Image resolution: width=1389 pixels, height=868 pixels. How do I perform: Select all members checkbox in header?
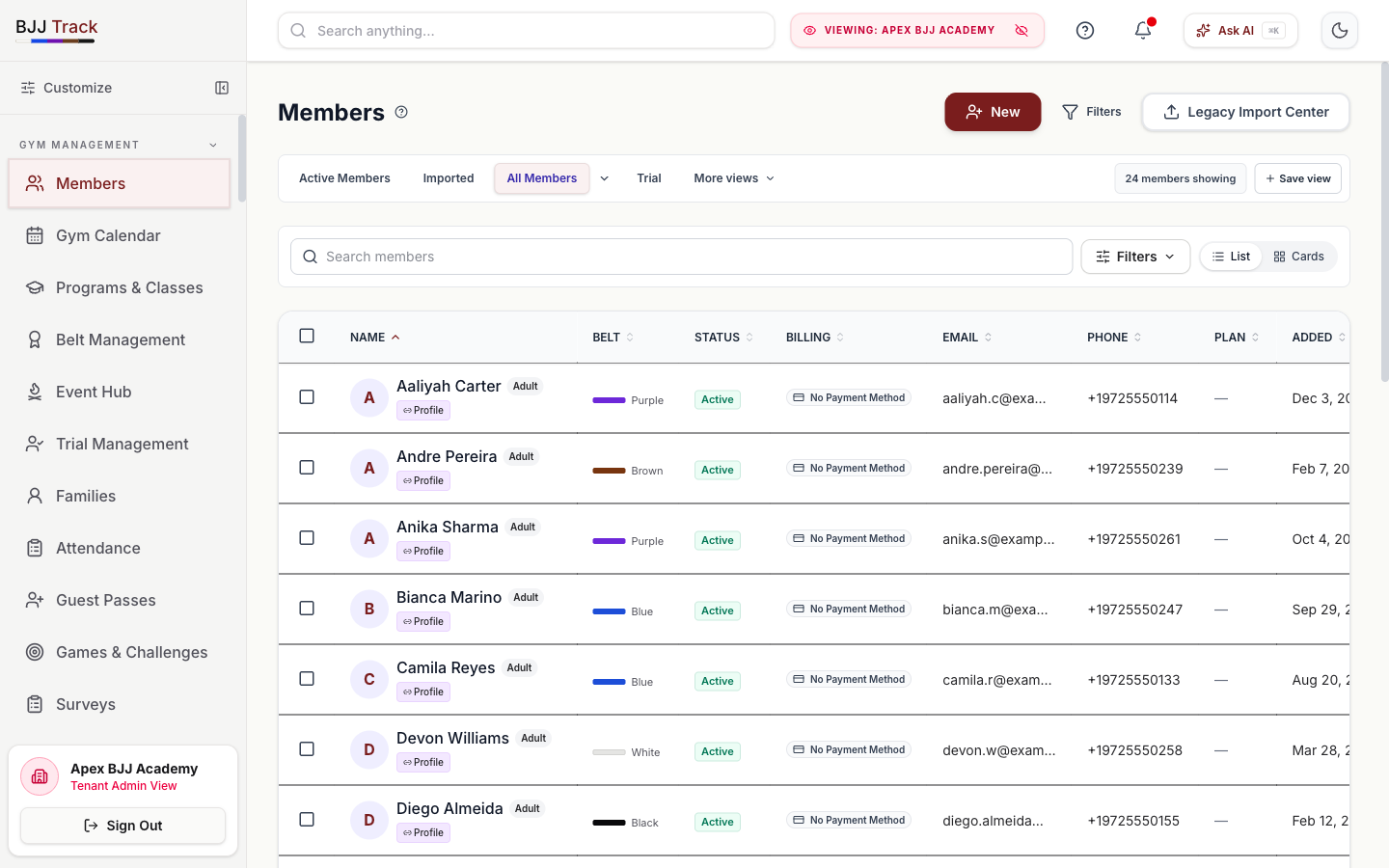[307, 336]
